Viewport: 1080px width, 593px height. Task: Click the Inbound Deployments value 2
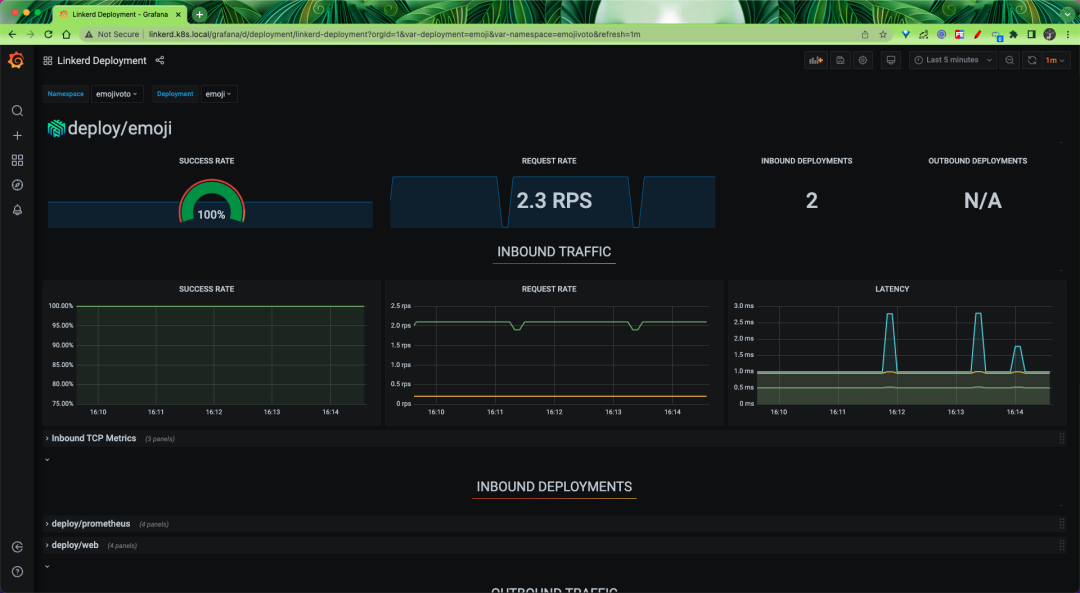pos(811,200)
